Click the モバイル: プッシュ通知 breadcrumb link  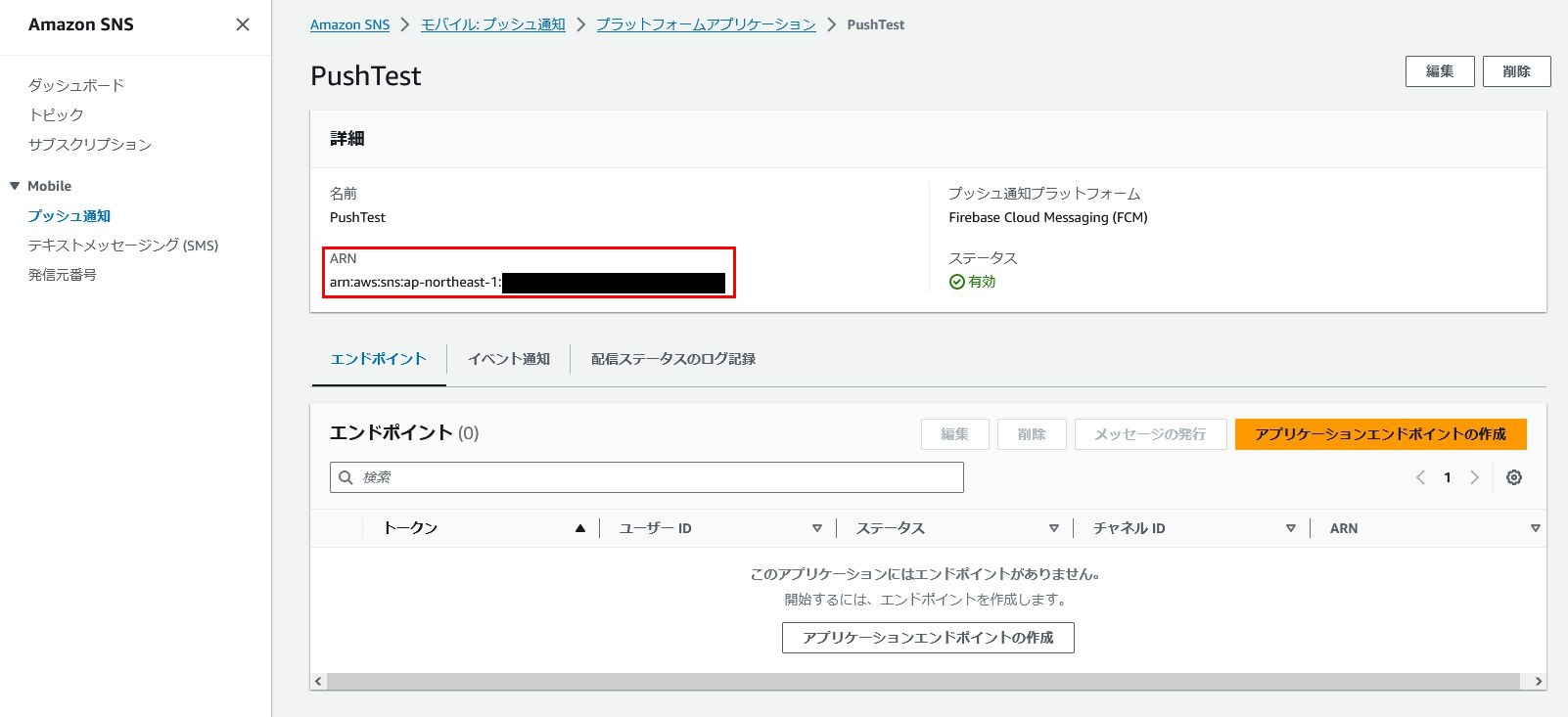[x=493, y=24]
